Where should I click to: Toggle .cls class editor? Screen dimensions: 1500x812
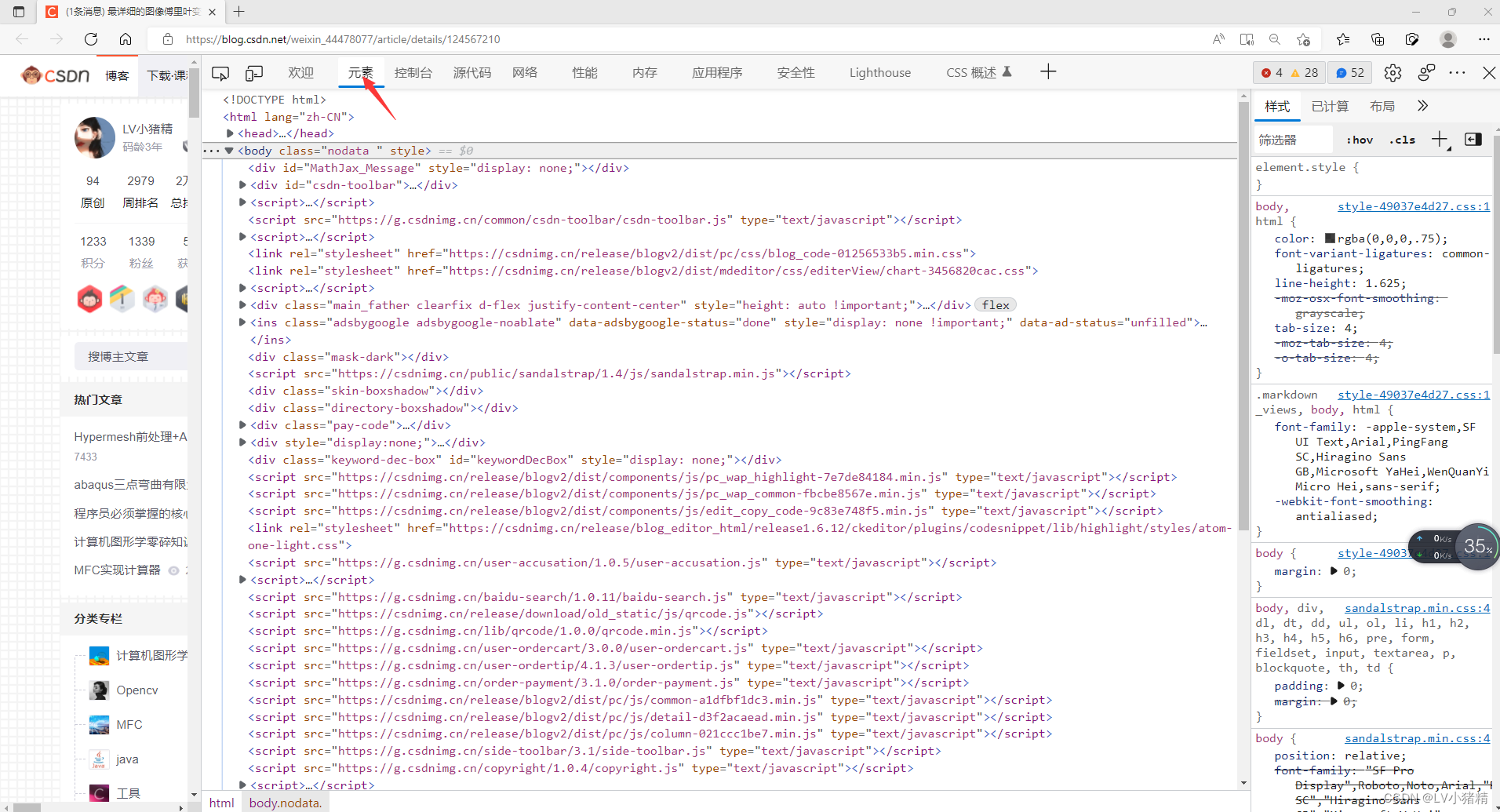coord(1402,140)
